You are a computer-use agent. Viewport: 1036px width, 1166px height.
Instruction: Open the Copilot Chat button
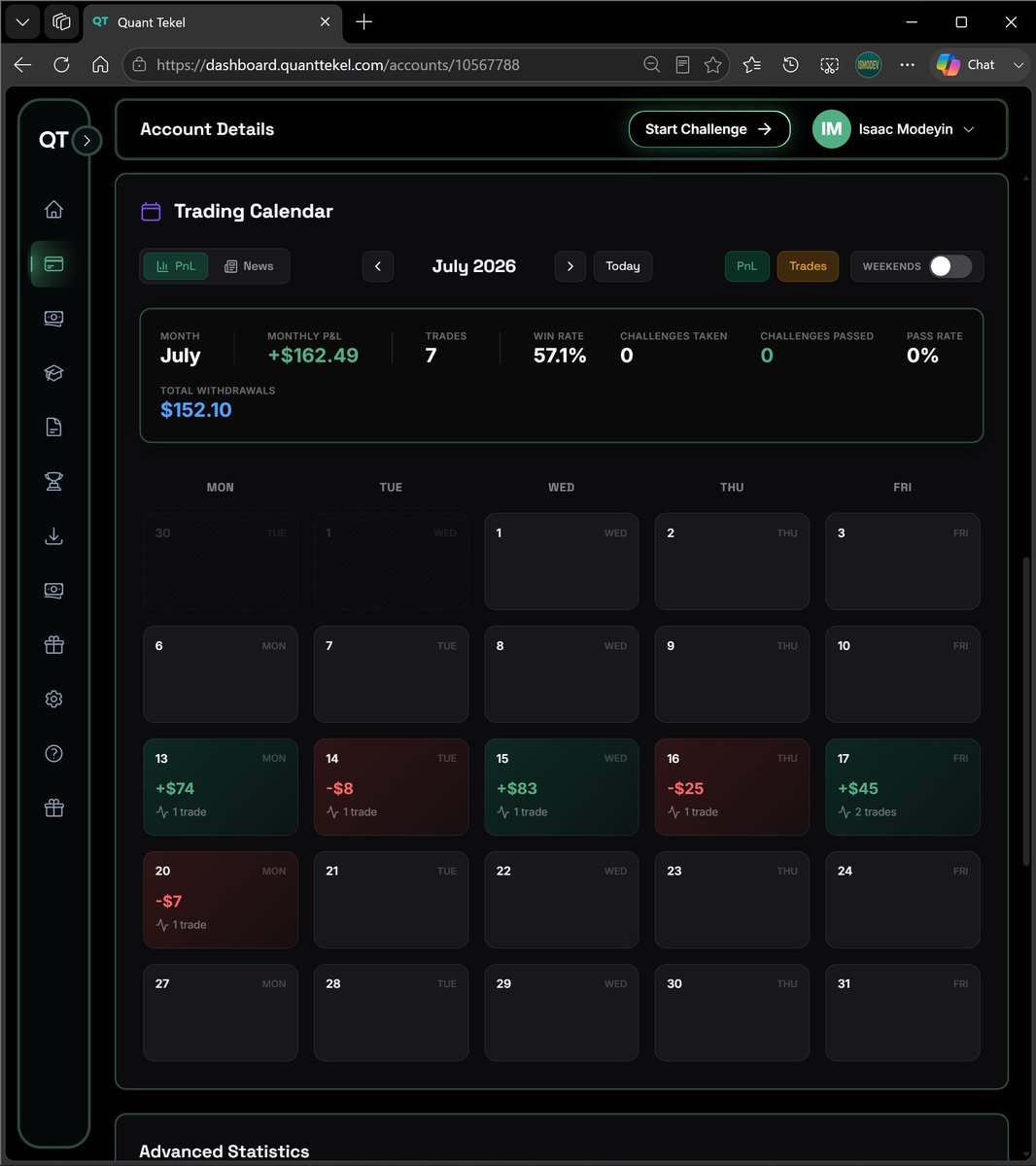pos(967,65)
